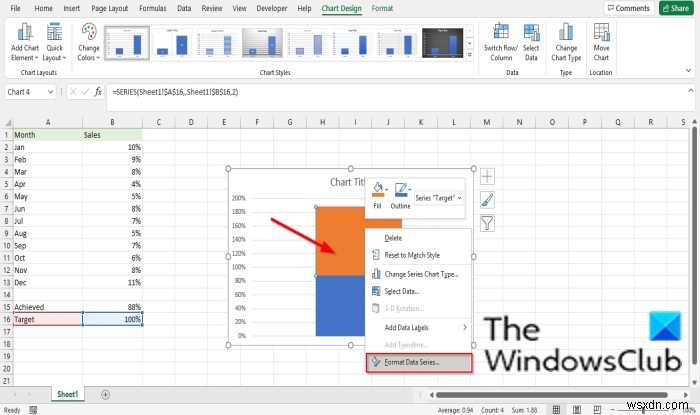Open the Outline color dropdown
700x415 pixels.
[409, 189]
